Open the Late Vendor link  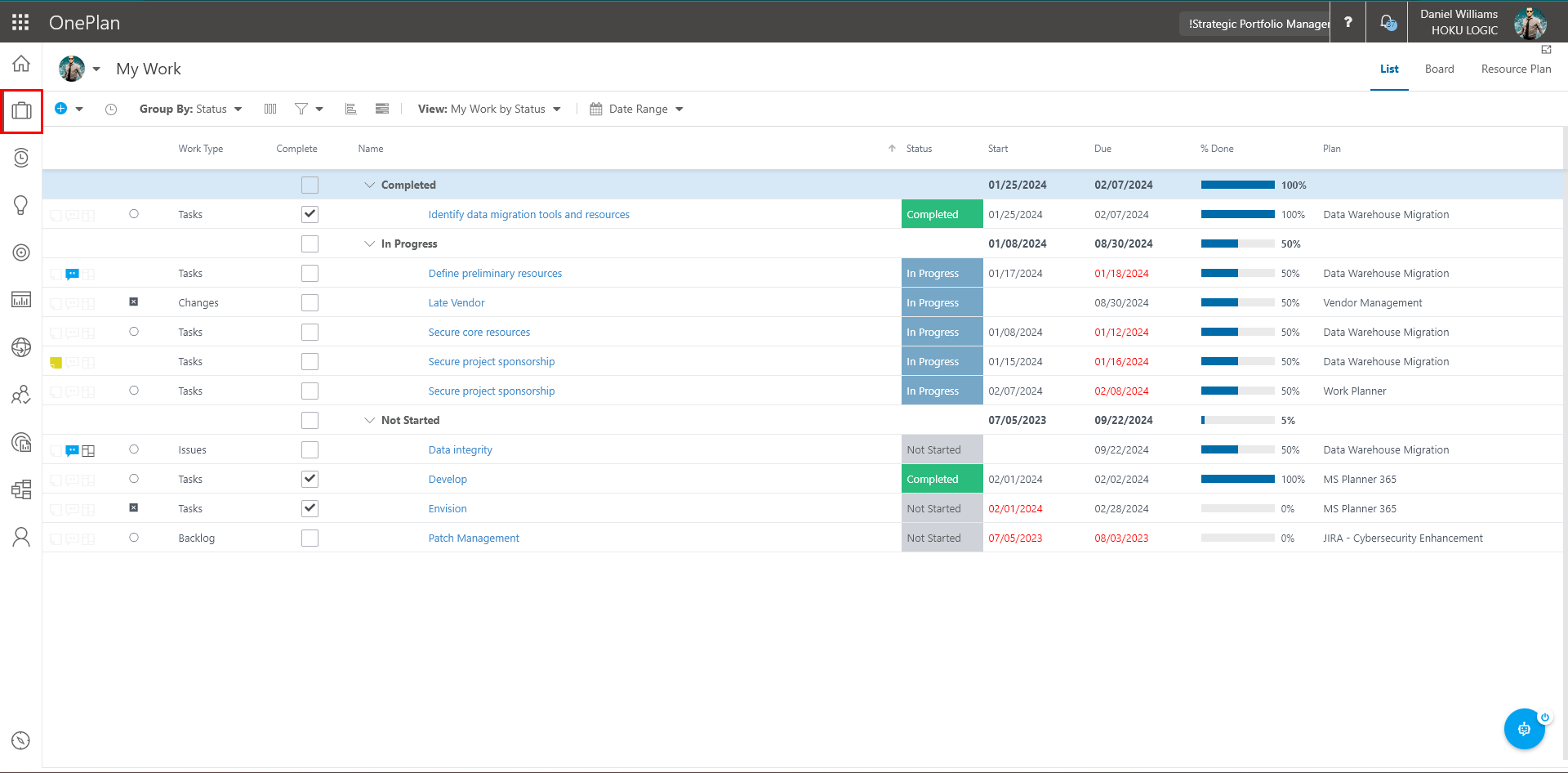[x=457, y=303]
